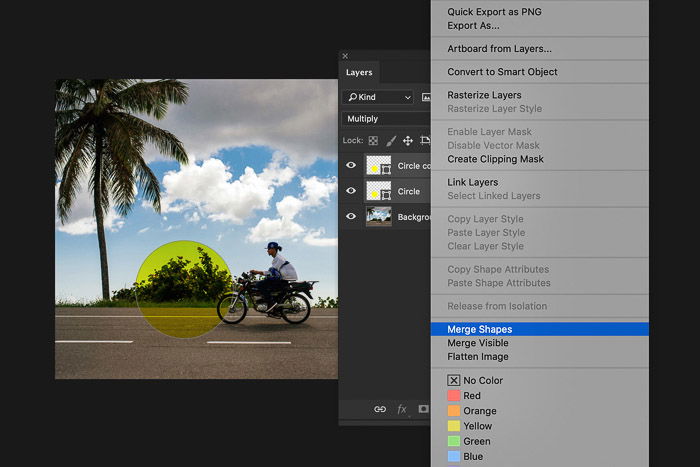Click the lock position move icon
This screenshot has width=700, height=467.
pos(408,141)
